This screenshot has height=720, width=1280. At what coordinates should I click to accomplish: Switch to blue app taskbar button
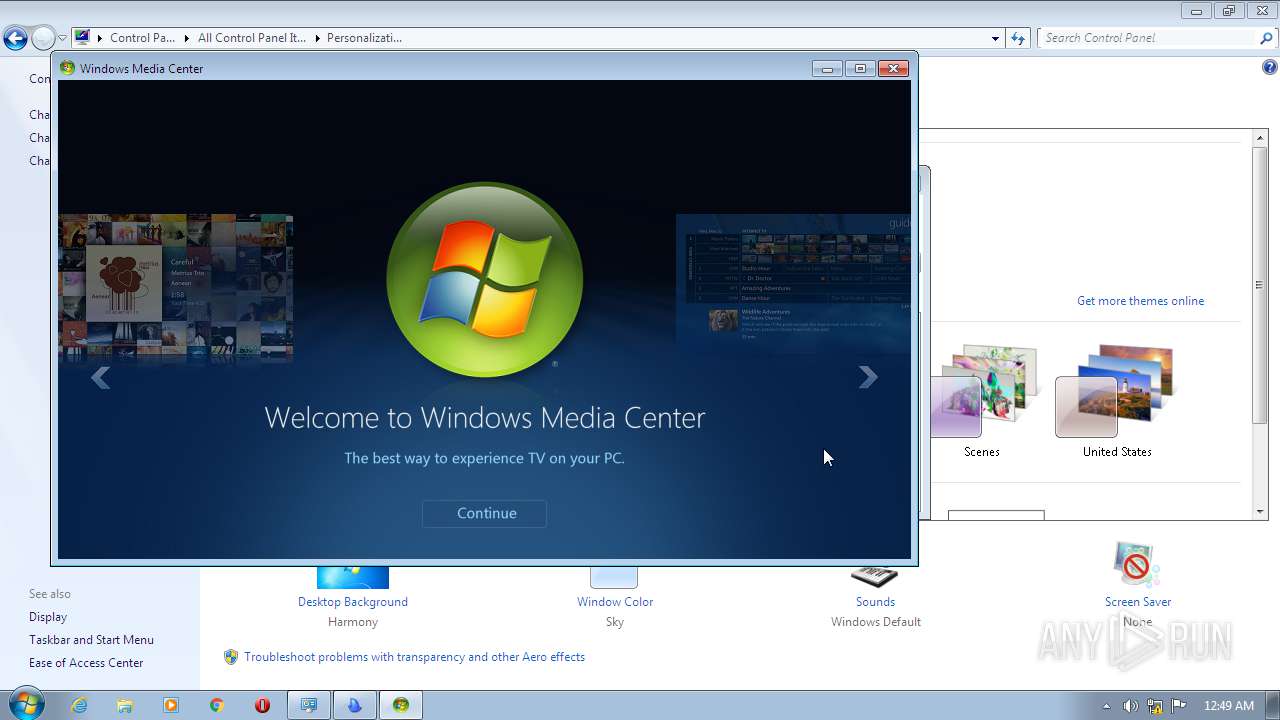[354, 705]
